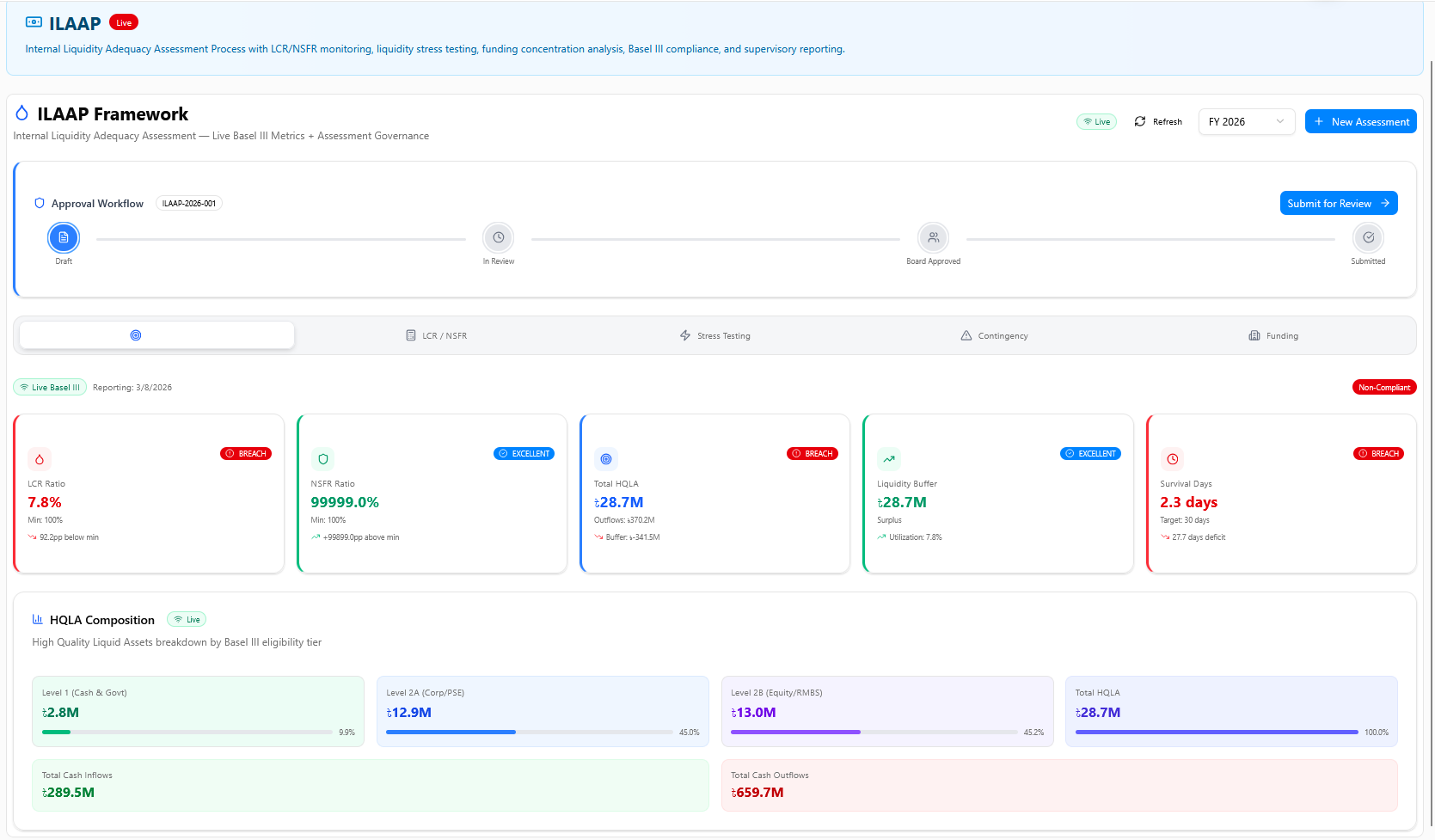Image resolution: width=1435 pixels, height=840 pixels.
Task: Click the Board Approved people icon
Action: pos(933,237)
